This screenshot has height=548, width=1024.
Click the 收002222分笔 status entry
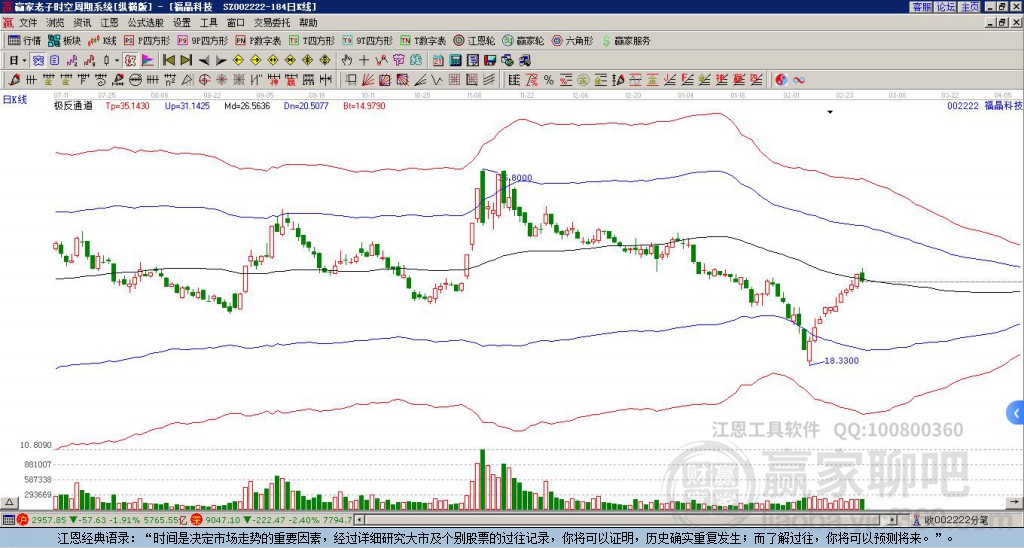point(950,520)
